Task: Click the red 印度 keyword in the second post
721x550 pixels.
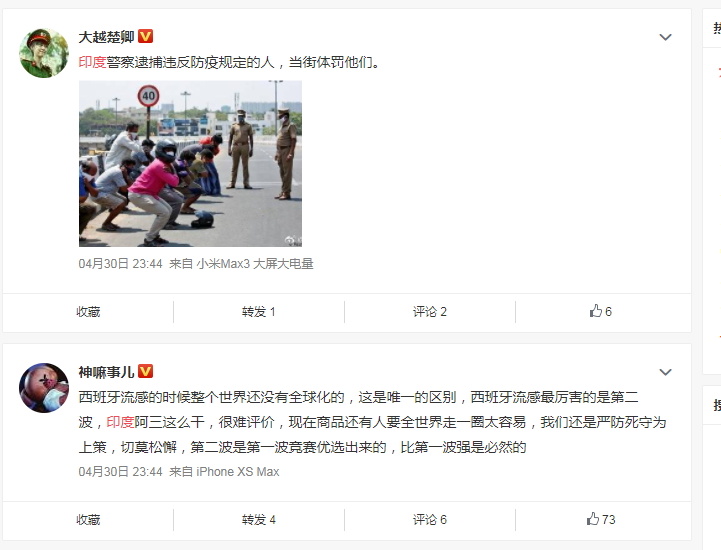Action: [120, 422]
